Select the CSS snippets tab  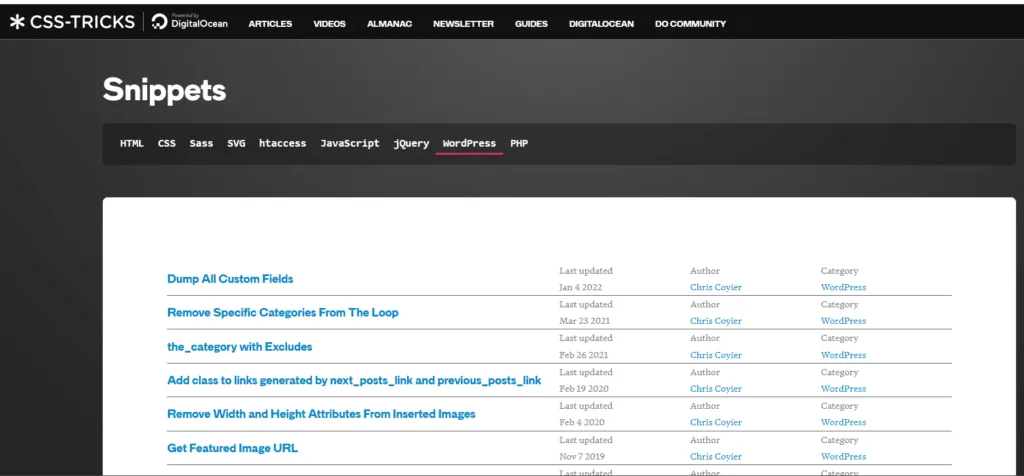point(167,144)
